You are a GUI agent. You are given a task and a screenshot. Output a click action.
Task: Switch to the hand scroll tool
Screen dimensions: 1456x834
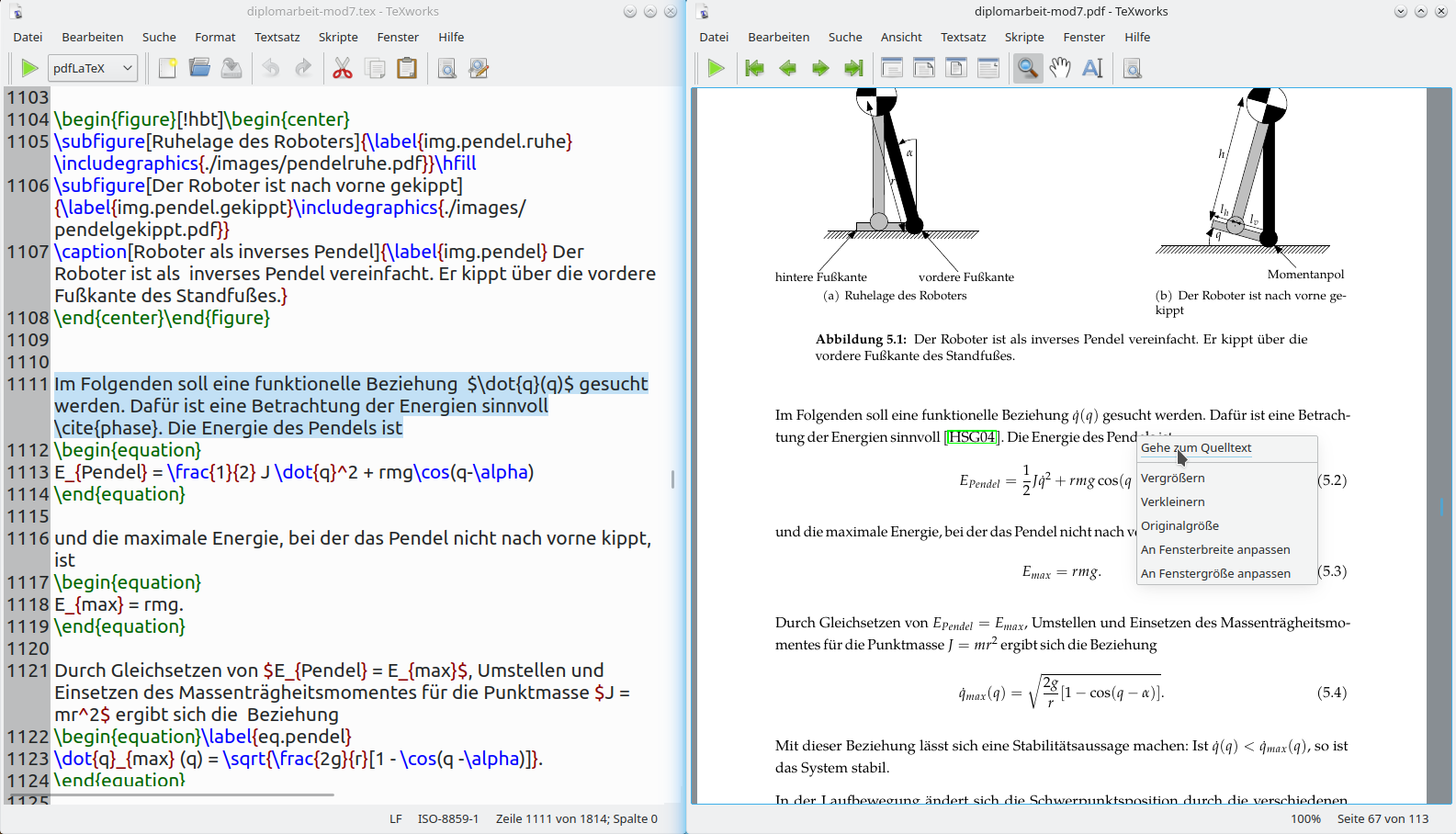pyautogui.click(x=1060, y=68)
